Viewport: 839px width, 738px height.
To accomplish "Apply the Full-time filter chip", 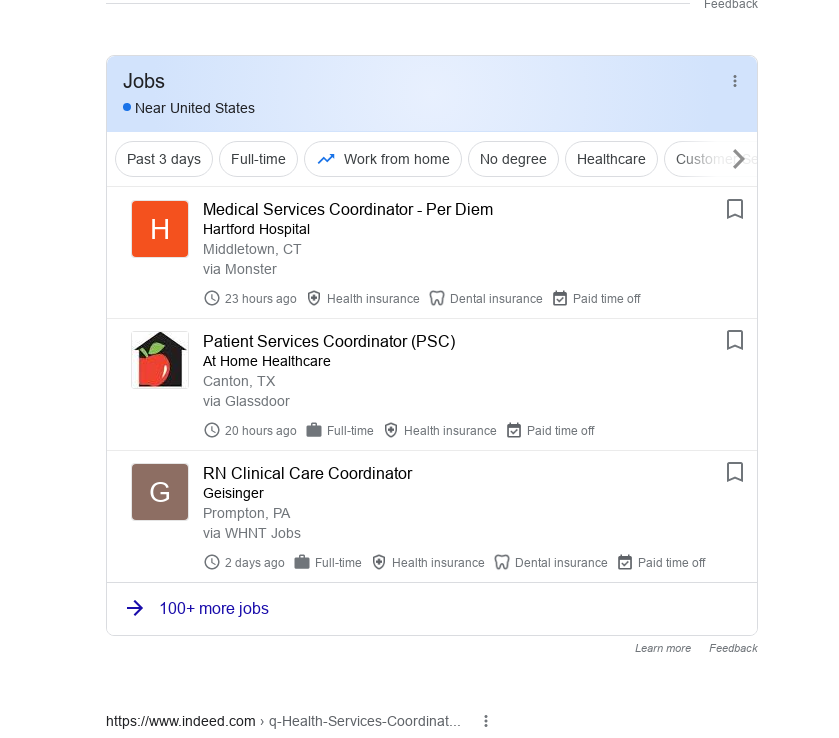I will pyautogui.click(x=258, y=159).
